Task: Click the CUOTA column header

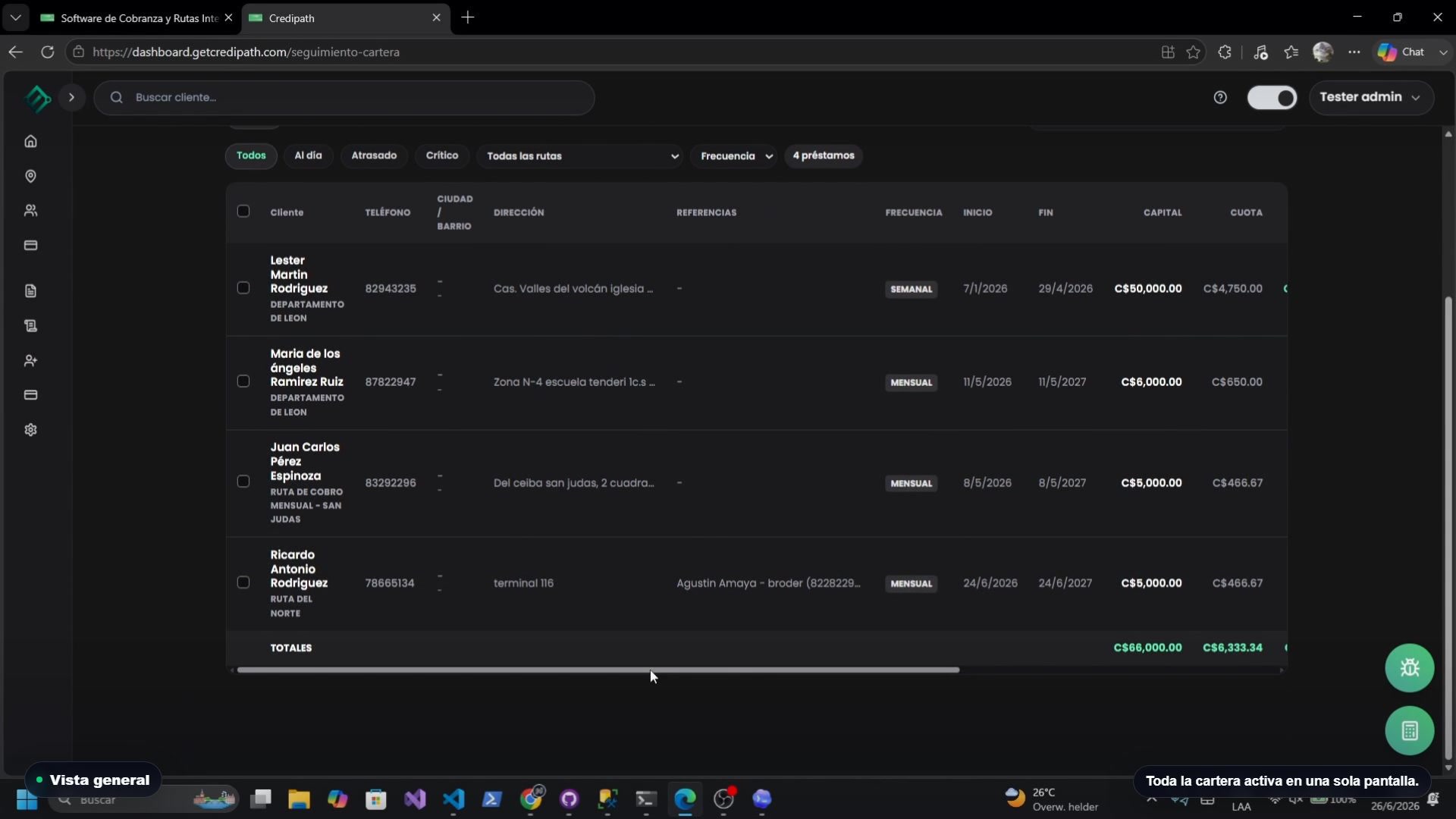Action: click(1246, 212)
